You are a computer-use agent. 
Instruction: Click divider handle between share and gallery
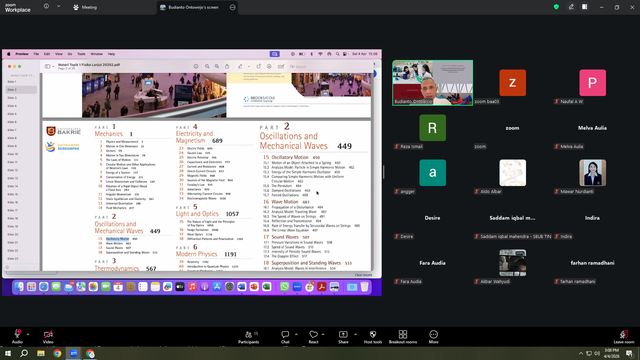click(384, 172)
